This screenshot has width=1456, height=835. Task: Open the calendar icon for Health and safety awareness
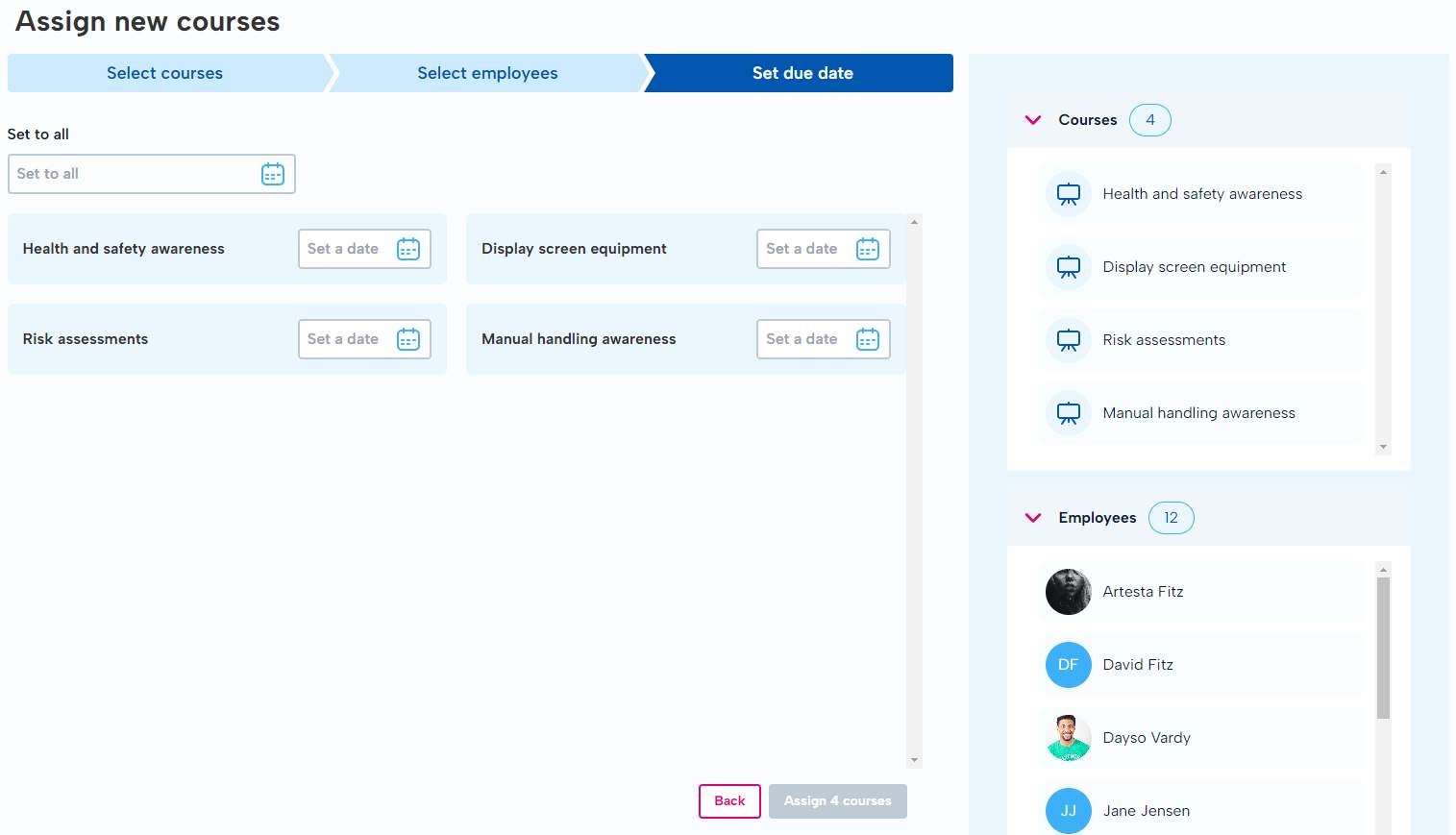pos(407,248)
